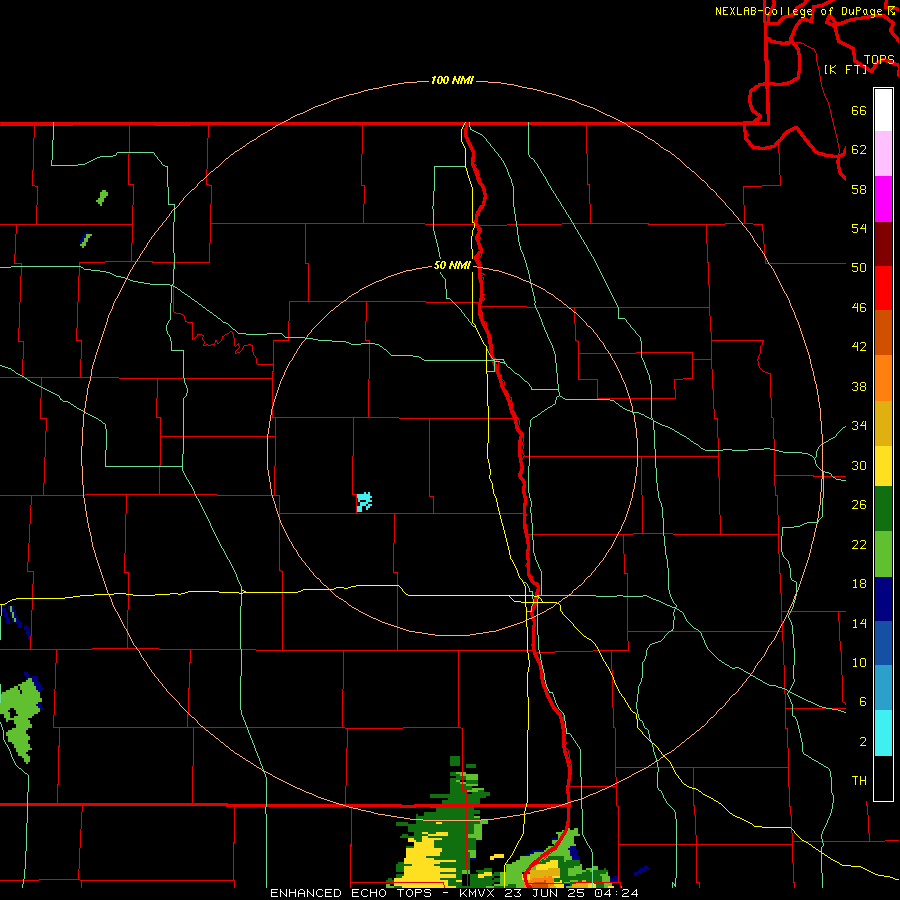Click the TOPS legend title

879,60
